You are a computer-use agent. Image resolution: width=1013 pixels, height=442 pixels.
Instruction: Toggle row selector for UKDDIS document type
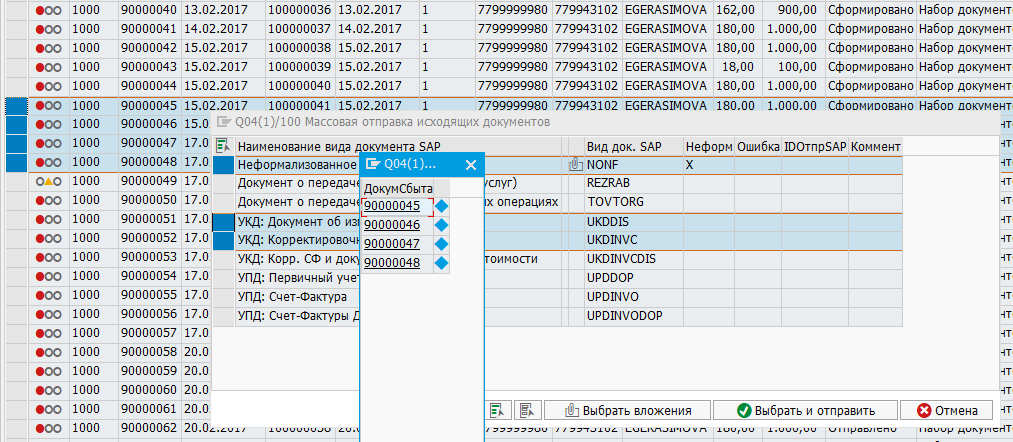point(223,221)
